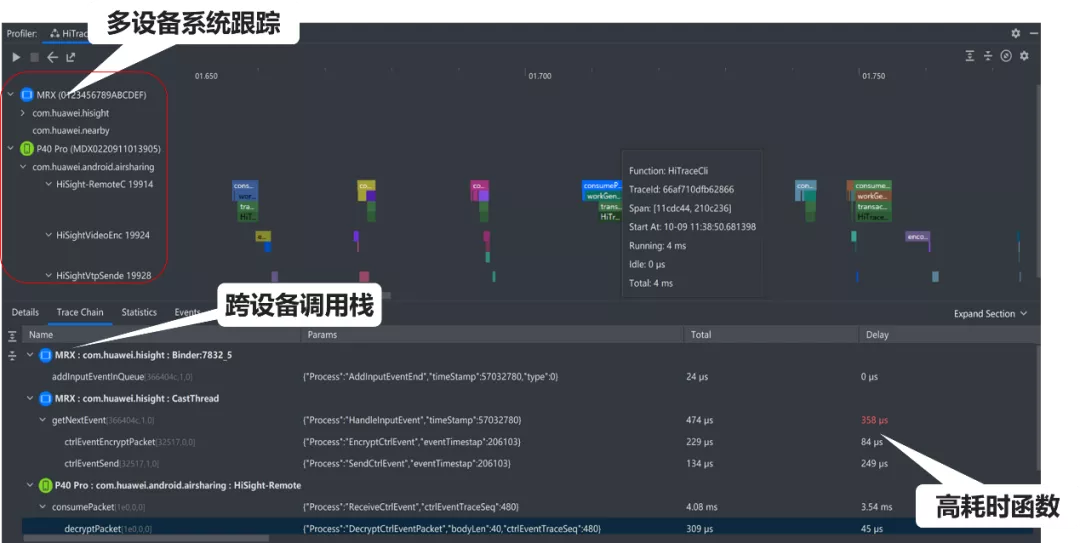Click the 4.08 ms total value
Image resolution: width=1080 pixels, height=543 pixels.
pyautogui.click(x=701, y=506)
